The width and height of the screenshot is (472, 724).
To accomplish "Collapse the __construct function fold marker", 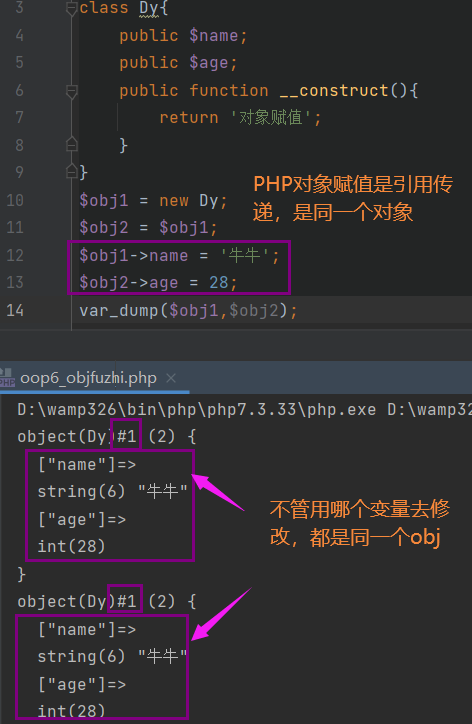I will [72, 91].
